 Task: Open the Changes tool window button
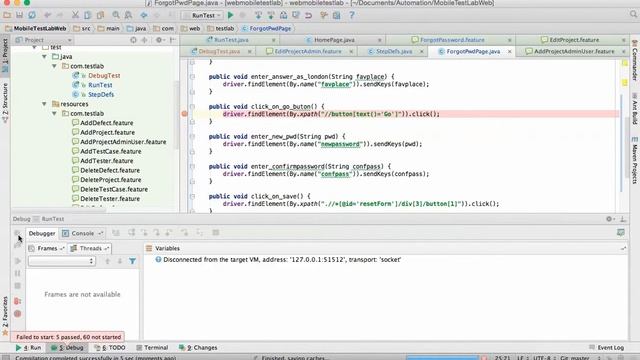(198, 348)
